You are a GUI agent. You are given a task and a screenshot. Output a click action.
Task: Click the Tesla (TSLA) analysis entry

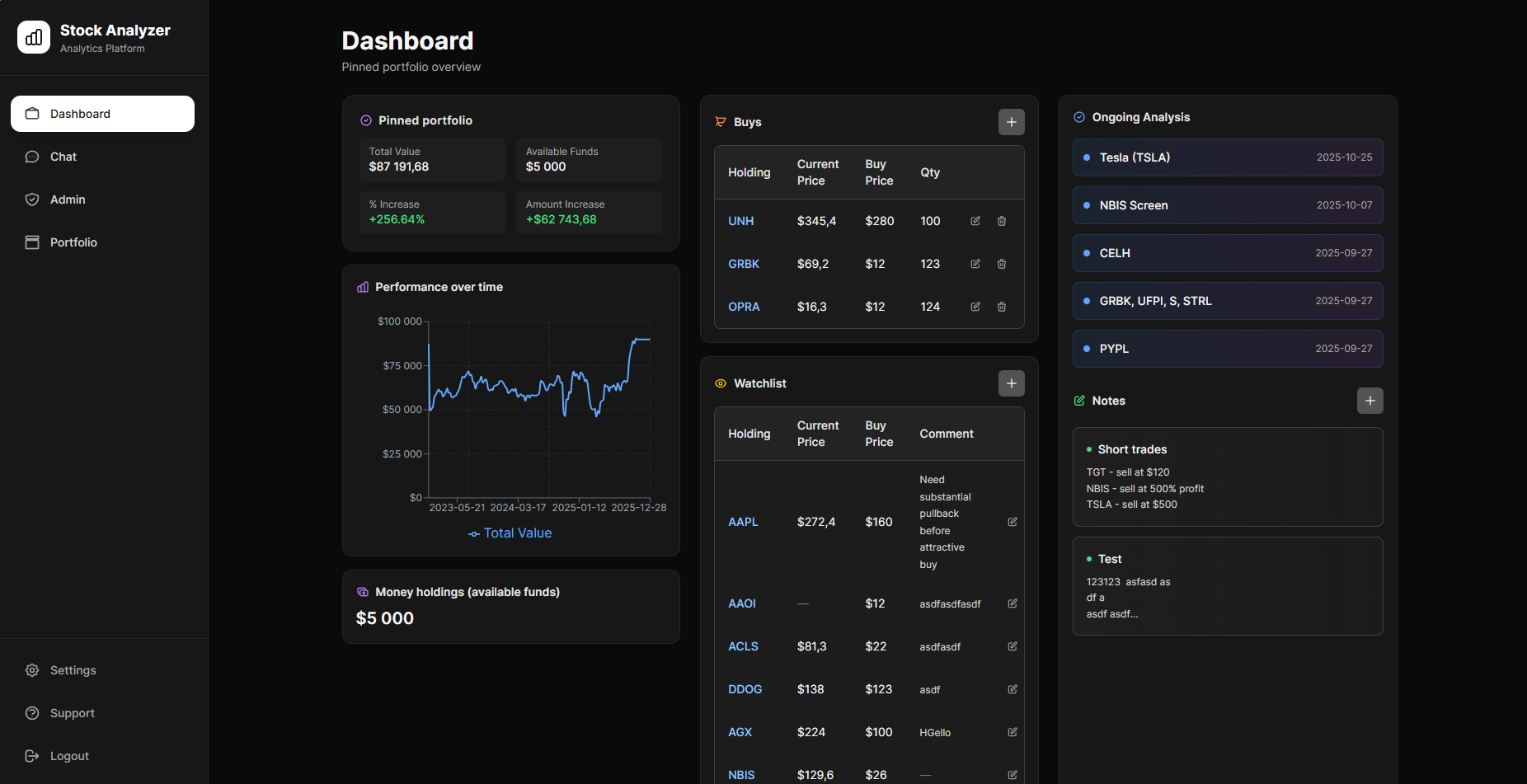tap(1227, 157)
